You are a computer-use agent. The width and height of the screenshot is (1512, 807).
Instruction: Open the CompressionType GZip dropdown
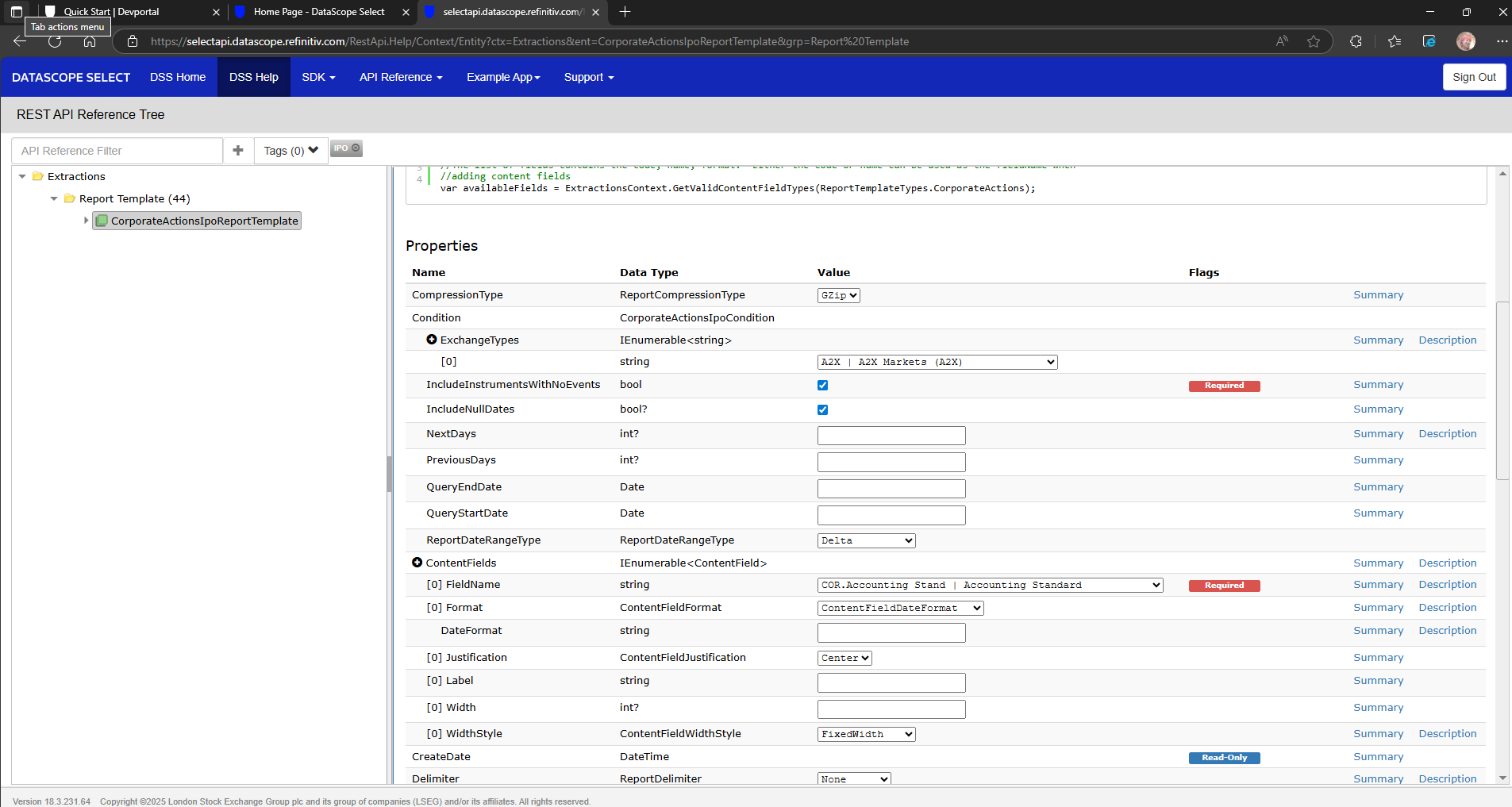(839, 295)
